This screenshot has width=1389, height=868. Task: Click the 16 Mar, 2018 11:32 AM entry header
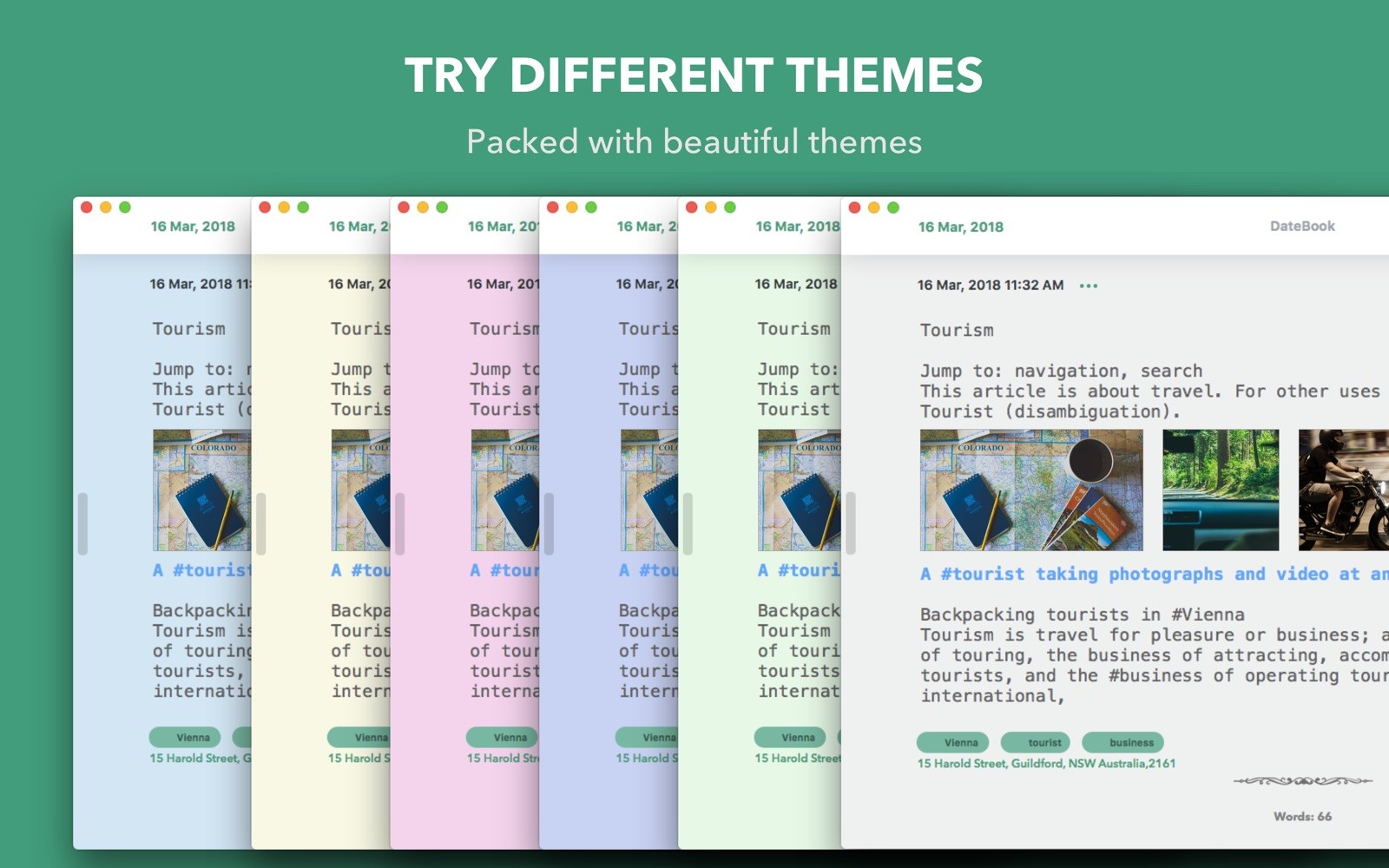[x=990, y=285]
